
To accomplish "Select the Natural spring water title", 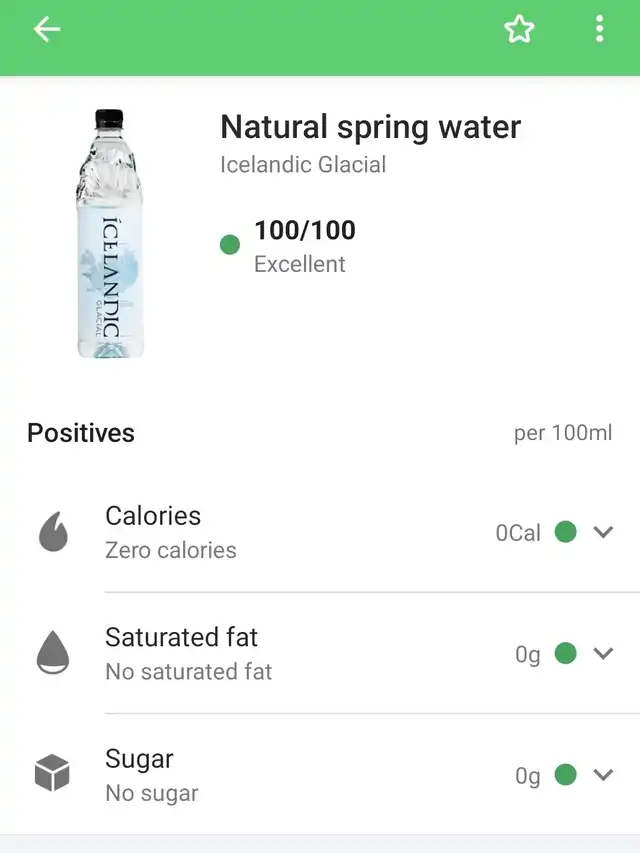I will pos(371,127).
